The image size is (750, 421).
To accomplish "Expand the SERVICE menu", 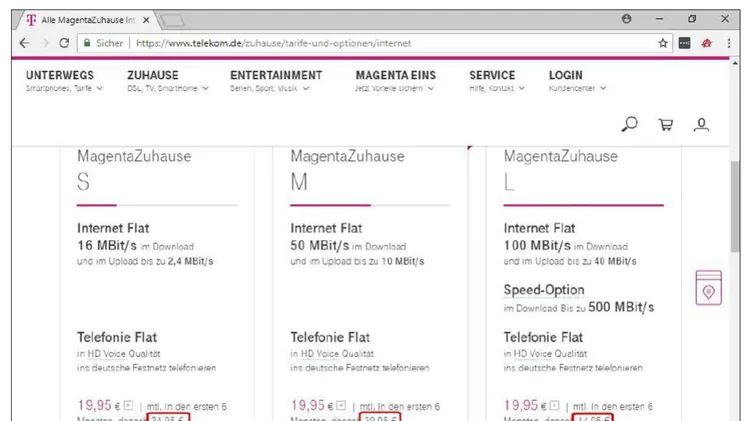I will pos(497,81).
